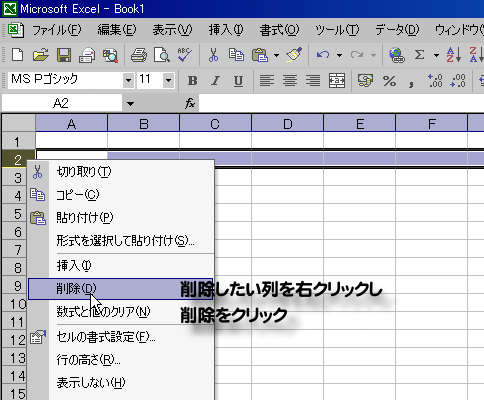The width and height of the screenshot is (484, 400).
Task: Click the fx Insert Function icon
Action: click(190, 104)
